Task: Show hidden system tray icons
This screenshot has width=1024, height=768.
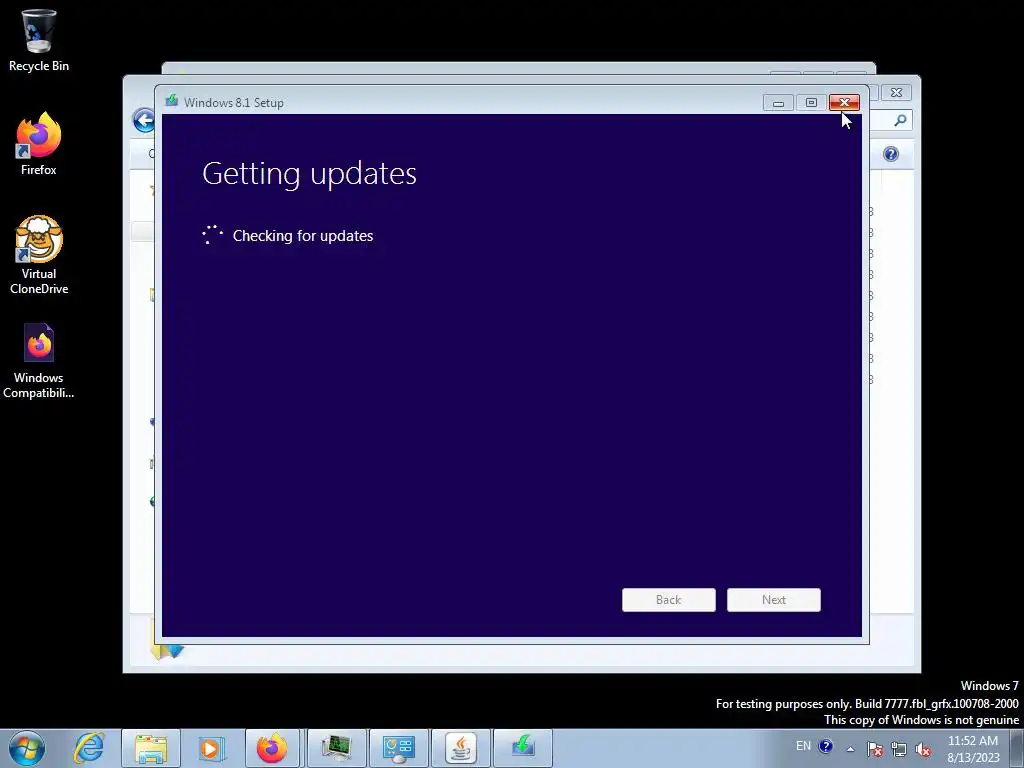Action: click(850, 748)
